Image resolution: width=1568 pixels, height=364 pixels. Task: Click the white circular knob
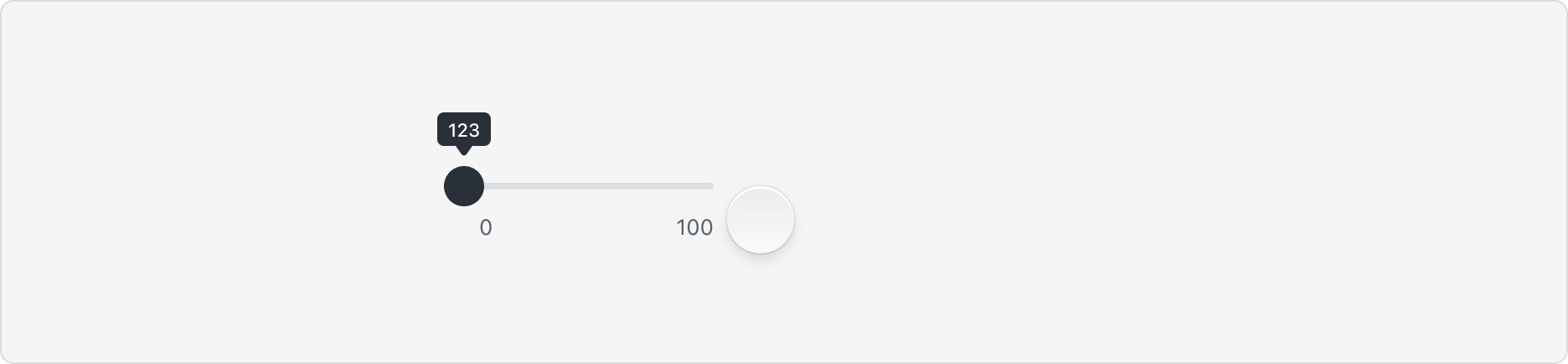(x=760, y=220)
